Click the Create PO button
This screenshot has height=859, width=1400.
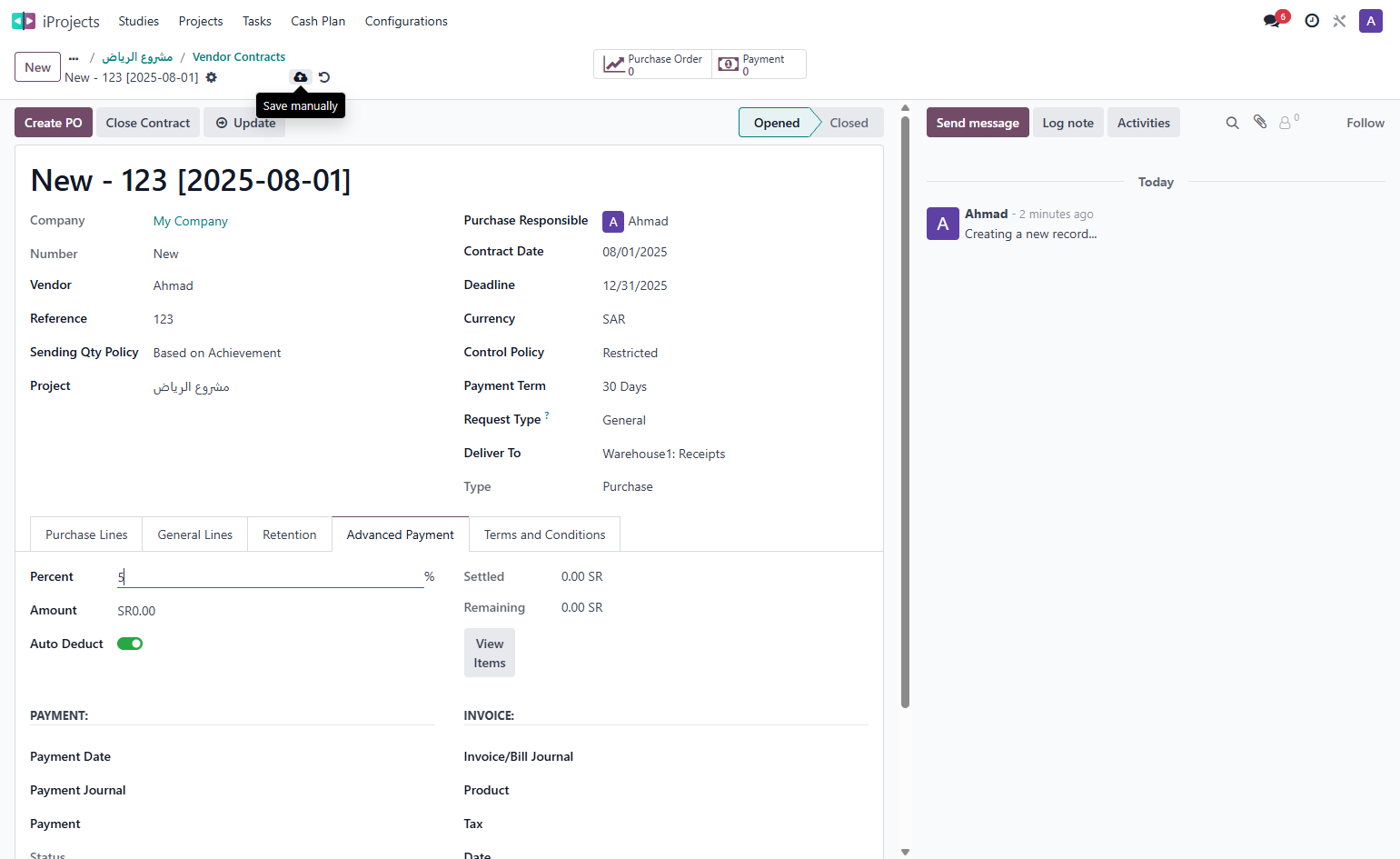tap(54, 123)
